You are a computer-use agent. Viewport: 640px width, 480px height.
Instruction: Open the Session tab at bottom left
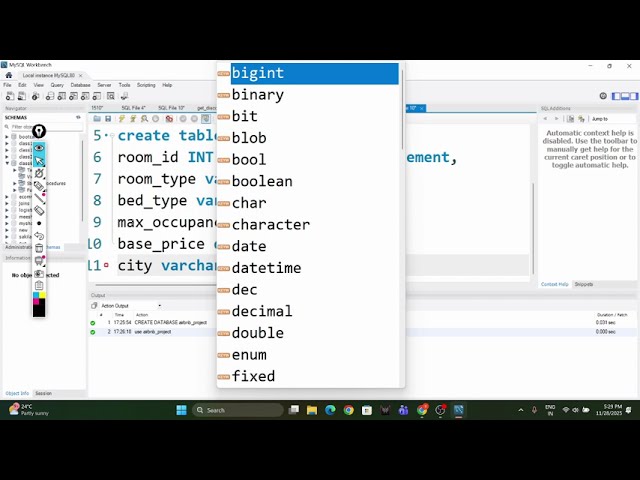(x=43, y=393)
